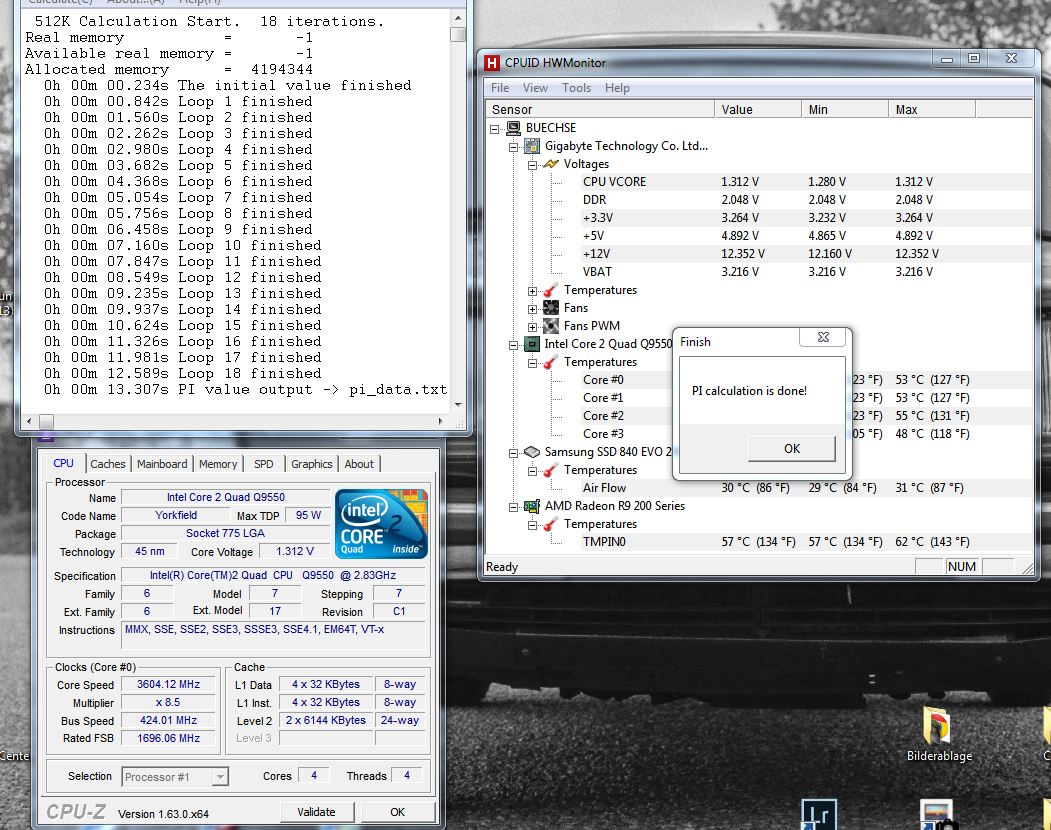Click the Yorkfield code name field
This screenshot has width=1051, height=830.
(x=176, y=515)
